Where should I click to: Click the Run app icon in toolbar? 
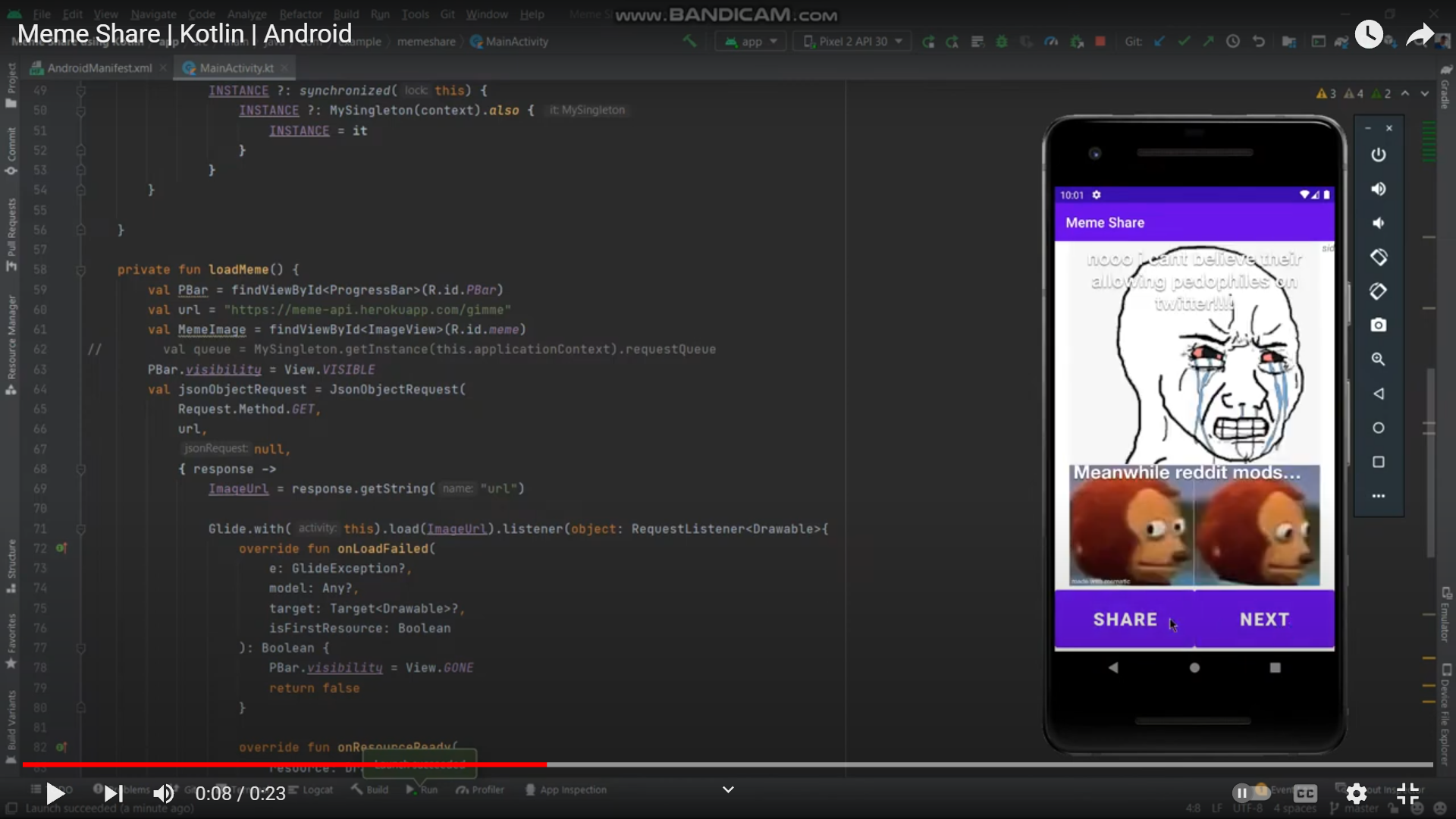928,42
